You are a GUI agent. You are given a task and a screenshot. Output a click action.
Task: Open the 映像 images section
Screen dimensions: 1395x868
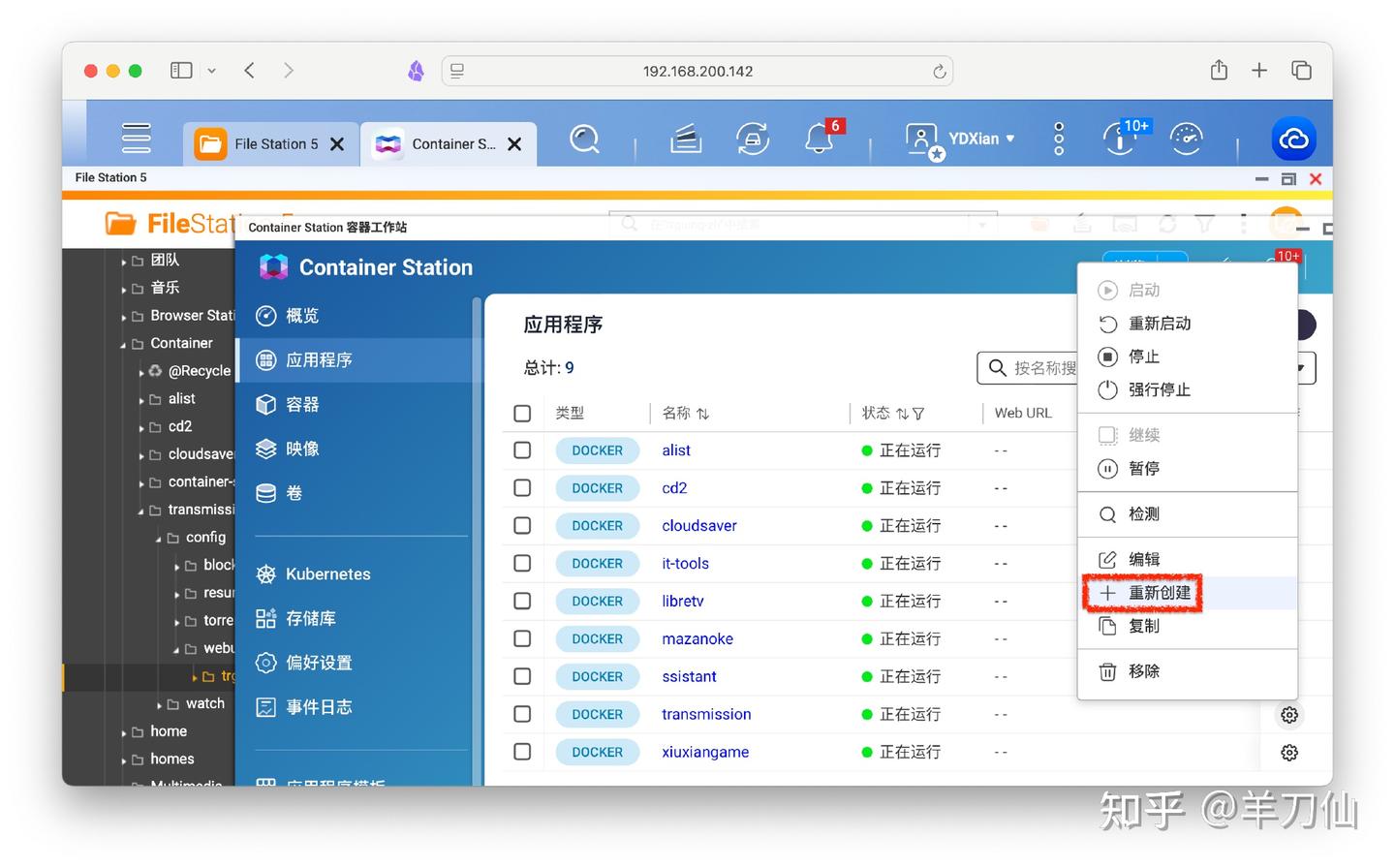[x=301, y=449]
